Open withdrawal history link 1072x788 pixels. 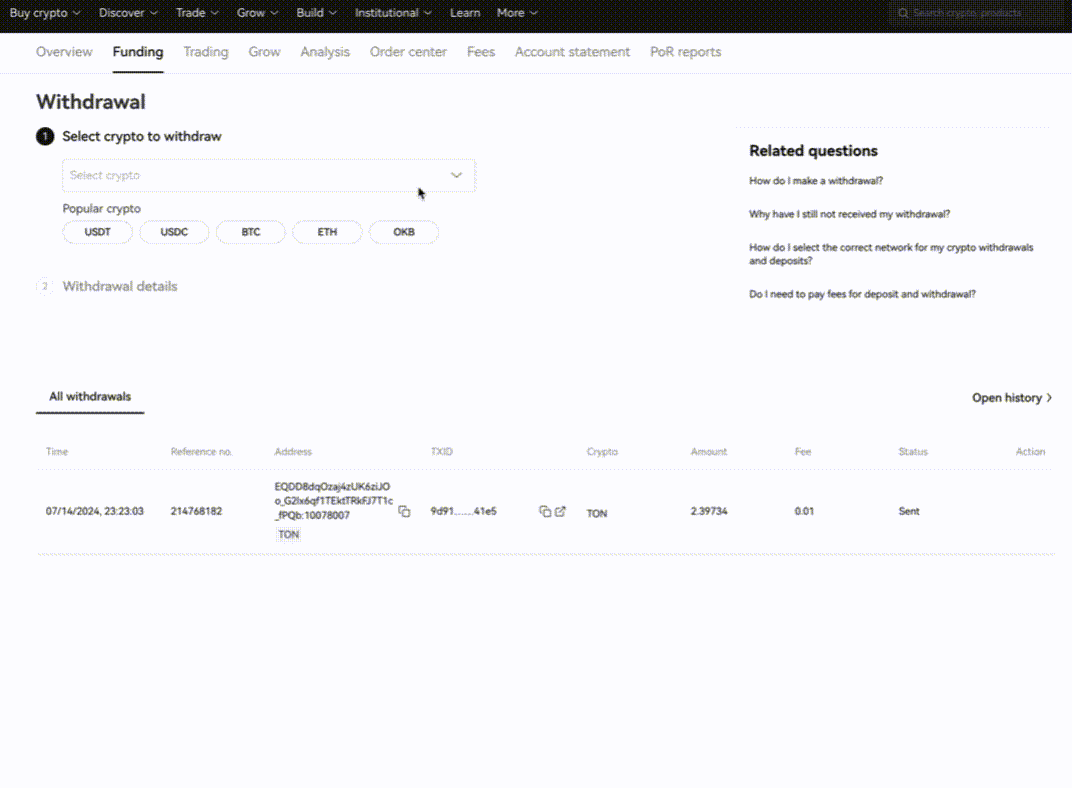pos(1011,398)
